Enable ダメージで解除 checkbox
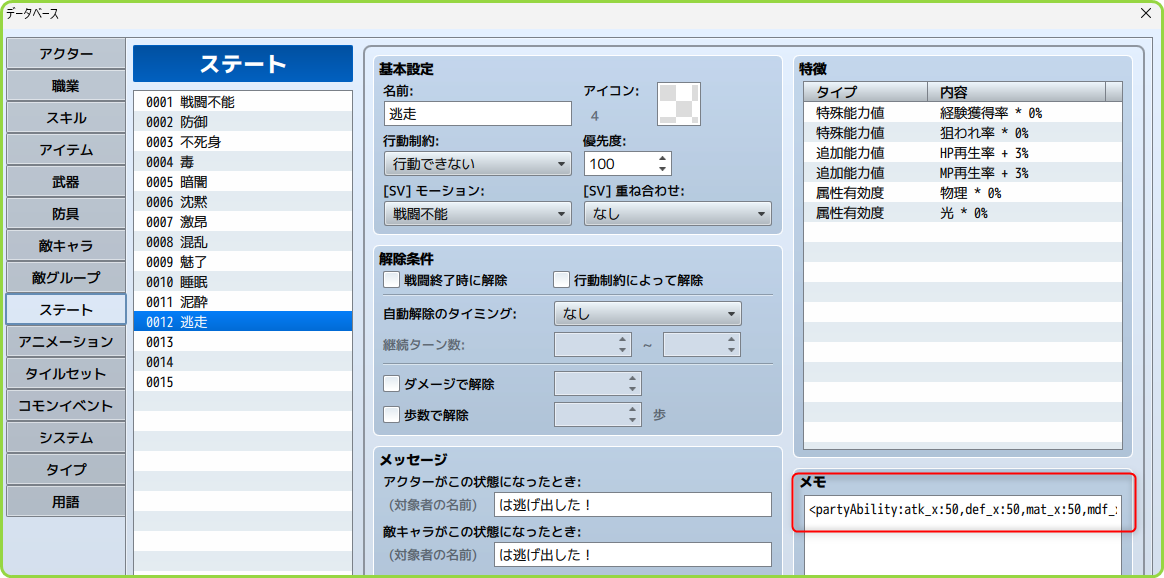 391,384
